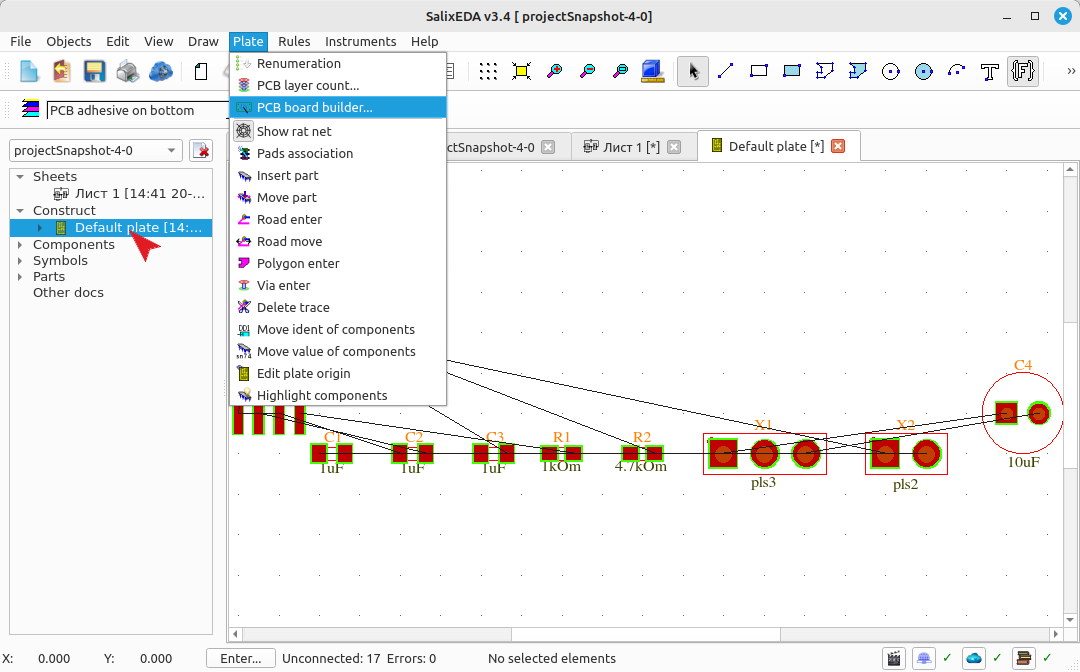Viewport: 1080px width, 672px height.
Task: Expand the Components tree node
Action: [x=20, y=244]
